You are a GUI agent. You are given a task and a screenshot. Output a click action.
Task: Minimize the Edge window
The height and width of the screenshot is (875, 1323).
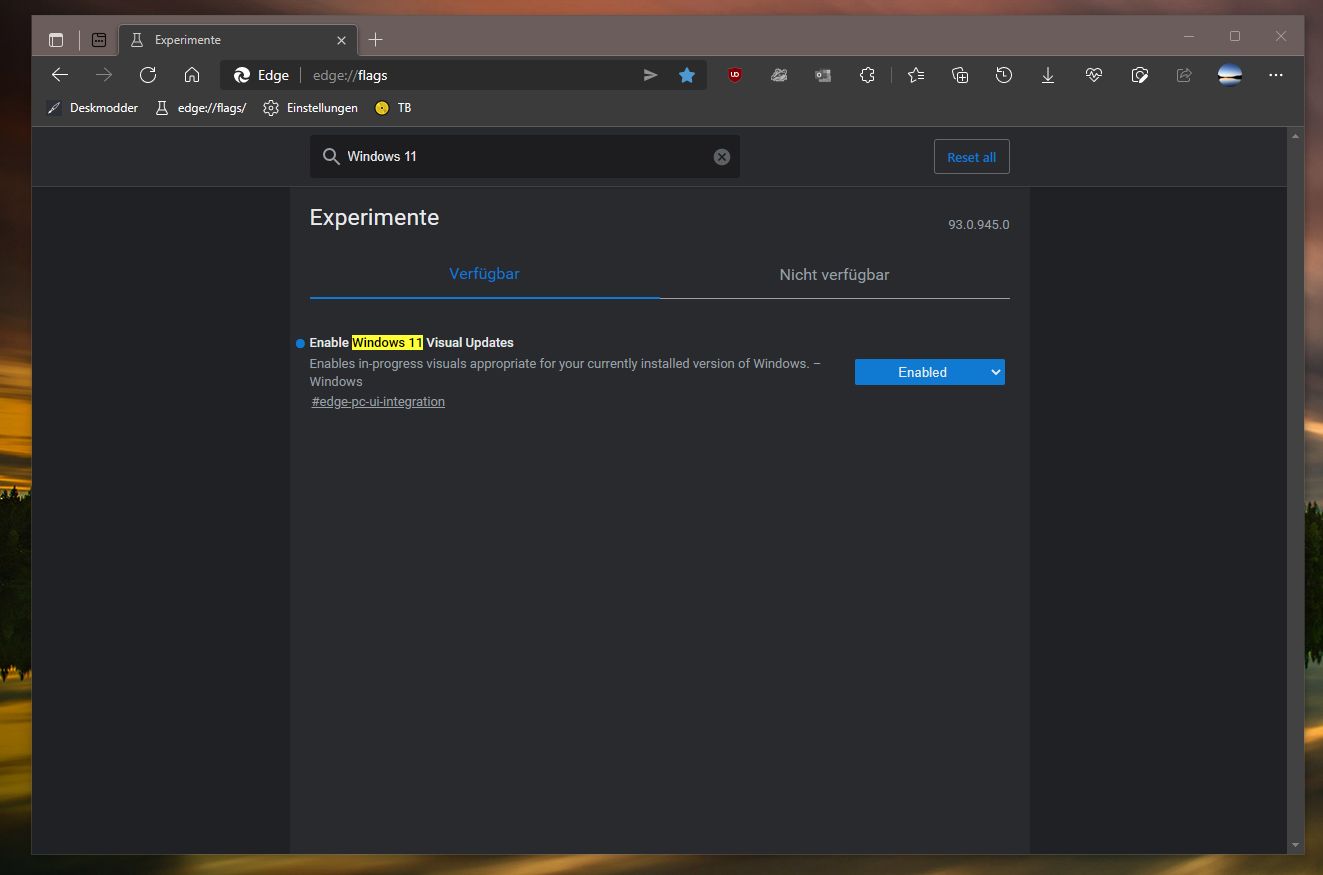tap(1189, 37)
